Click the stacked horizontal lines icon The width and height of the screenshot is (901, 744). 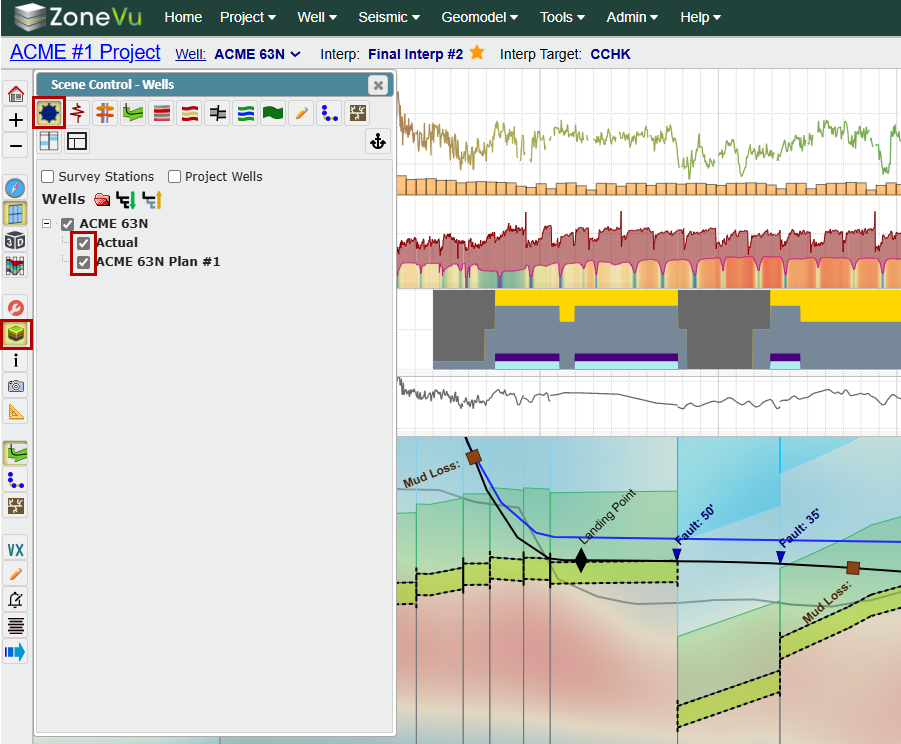(16, 626)
